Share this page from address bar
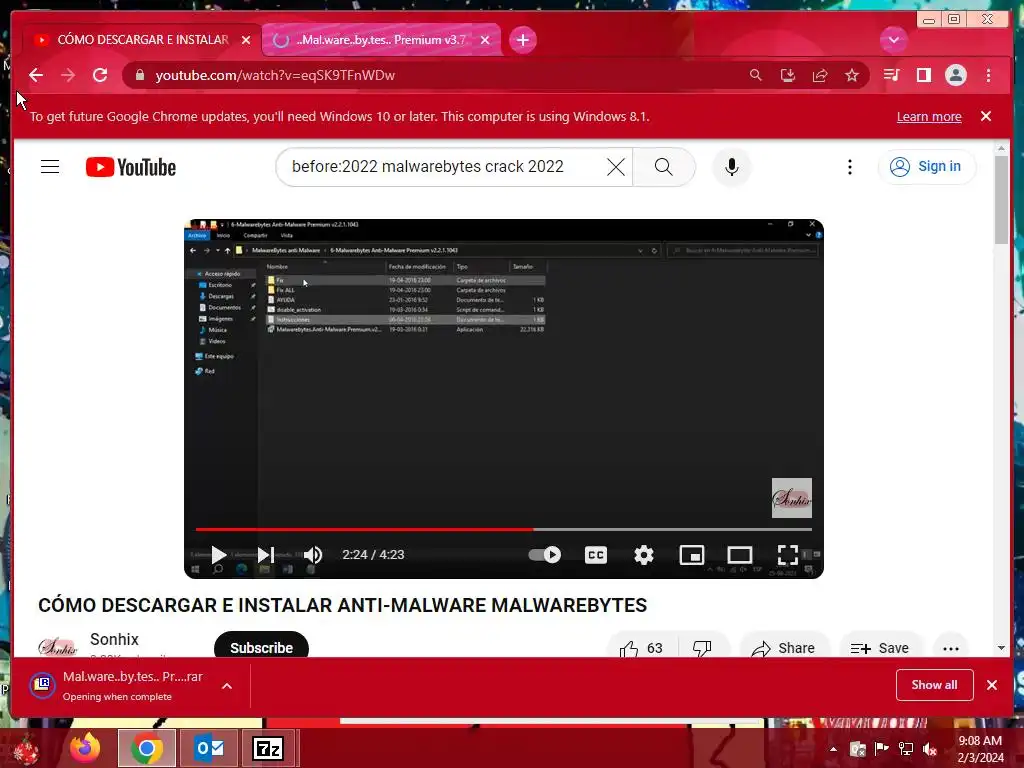 click(x=820, y=75)
